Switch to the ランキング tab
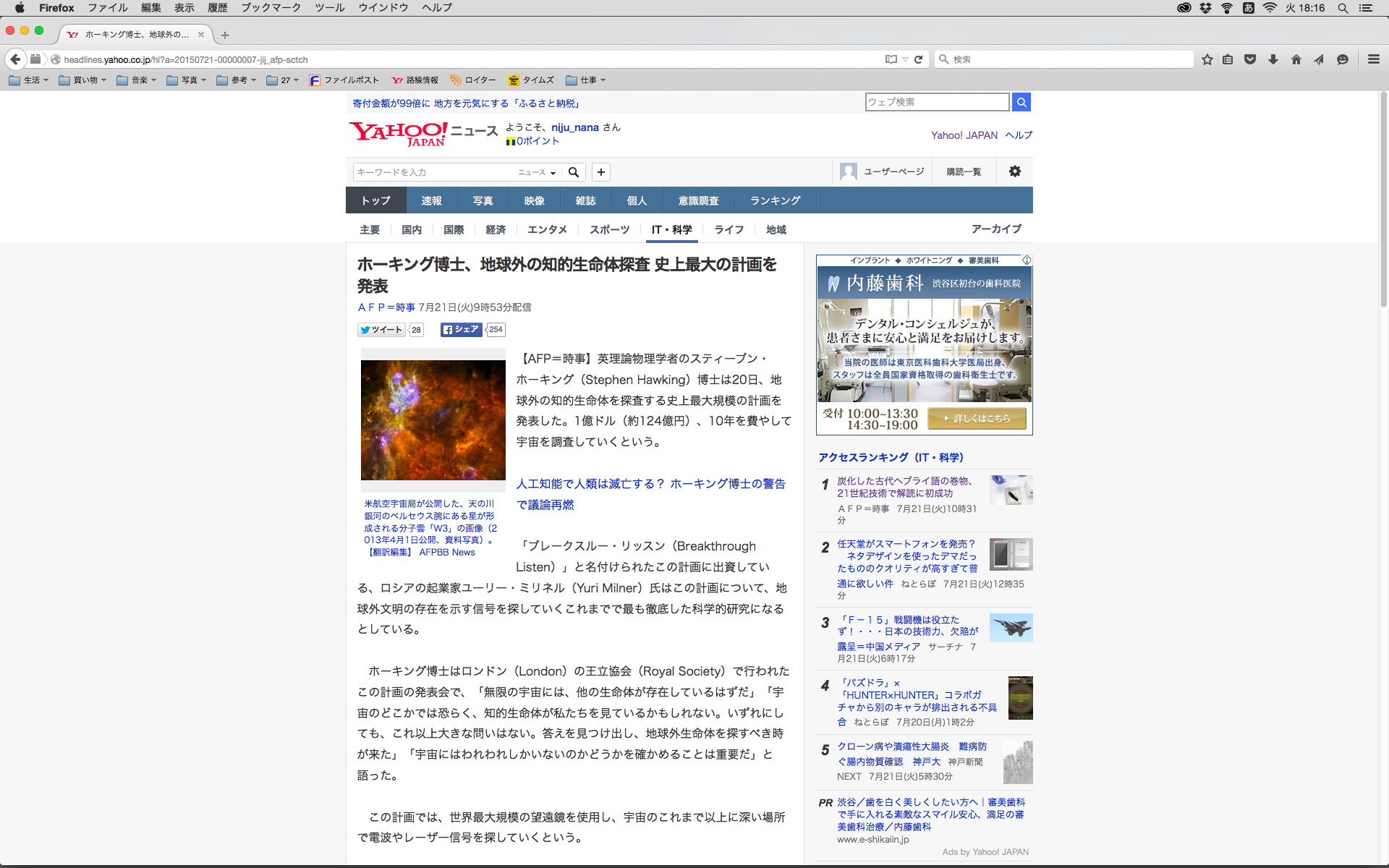This screenshot has height=868, width=1389. [776, 200]
